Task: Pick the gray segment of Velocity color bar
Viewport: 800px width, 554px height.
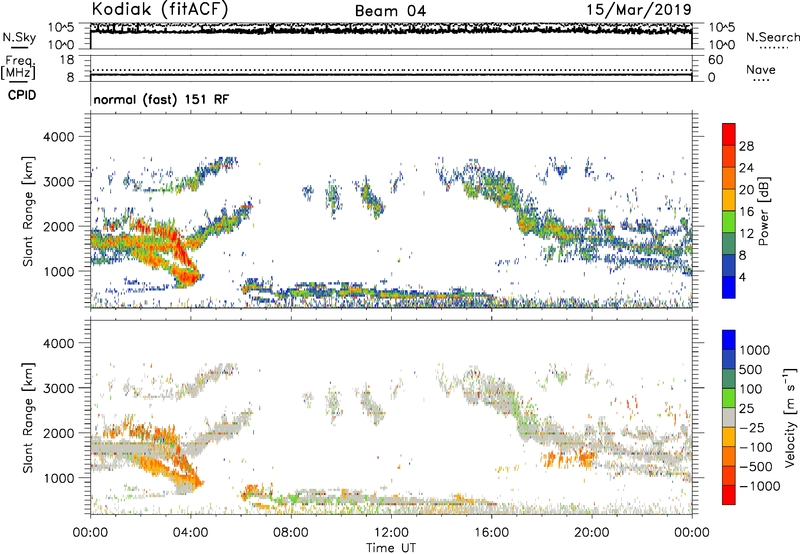Action: (729, 418)
